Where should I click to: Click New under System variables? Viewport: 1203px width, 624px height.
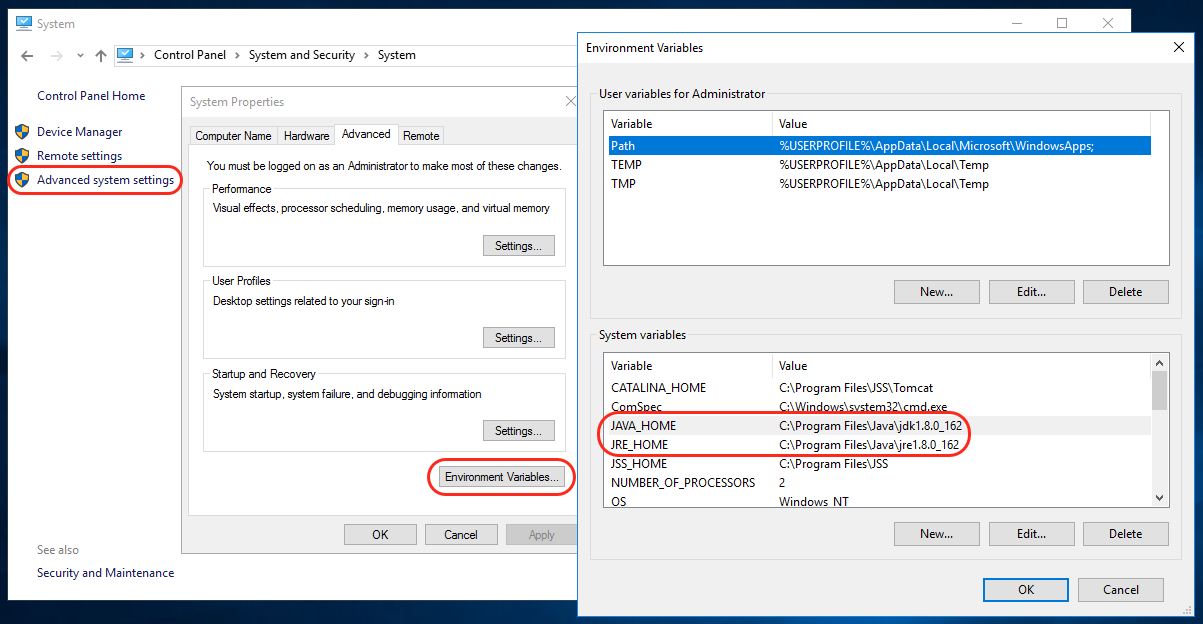point(936,533)
